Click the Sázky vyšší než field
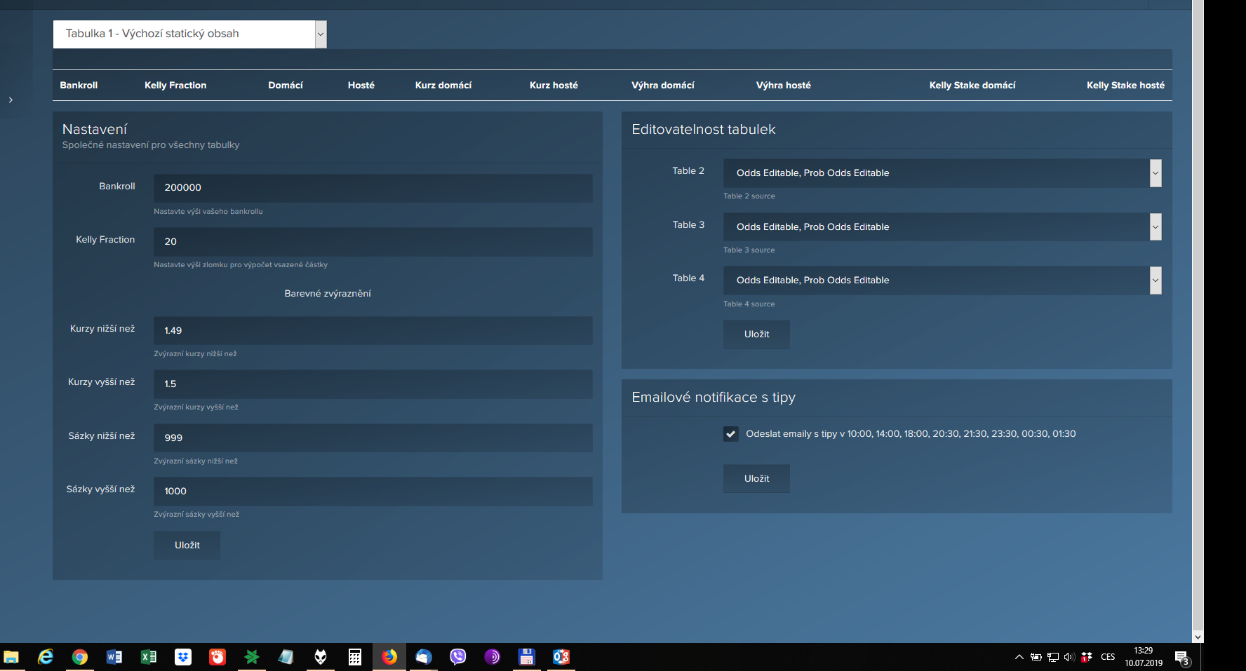The height and width of the screenshot is (671, 1246). tap(373, 491)
